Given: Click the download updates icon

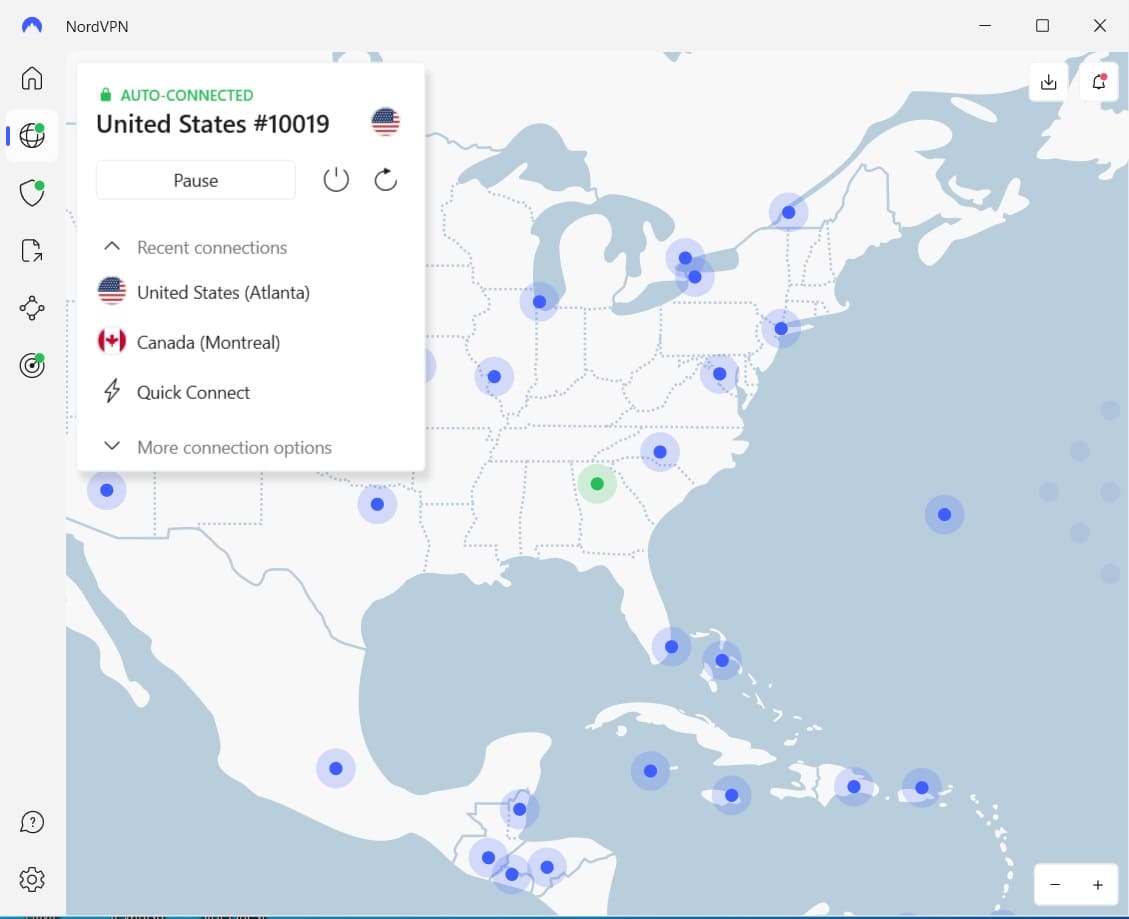Looking at the screenshot, I should pyautogui.click(x=1048, y=82).
